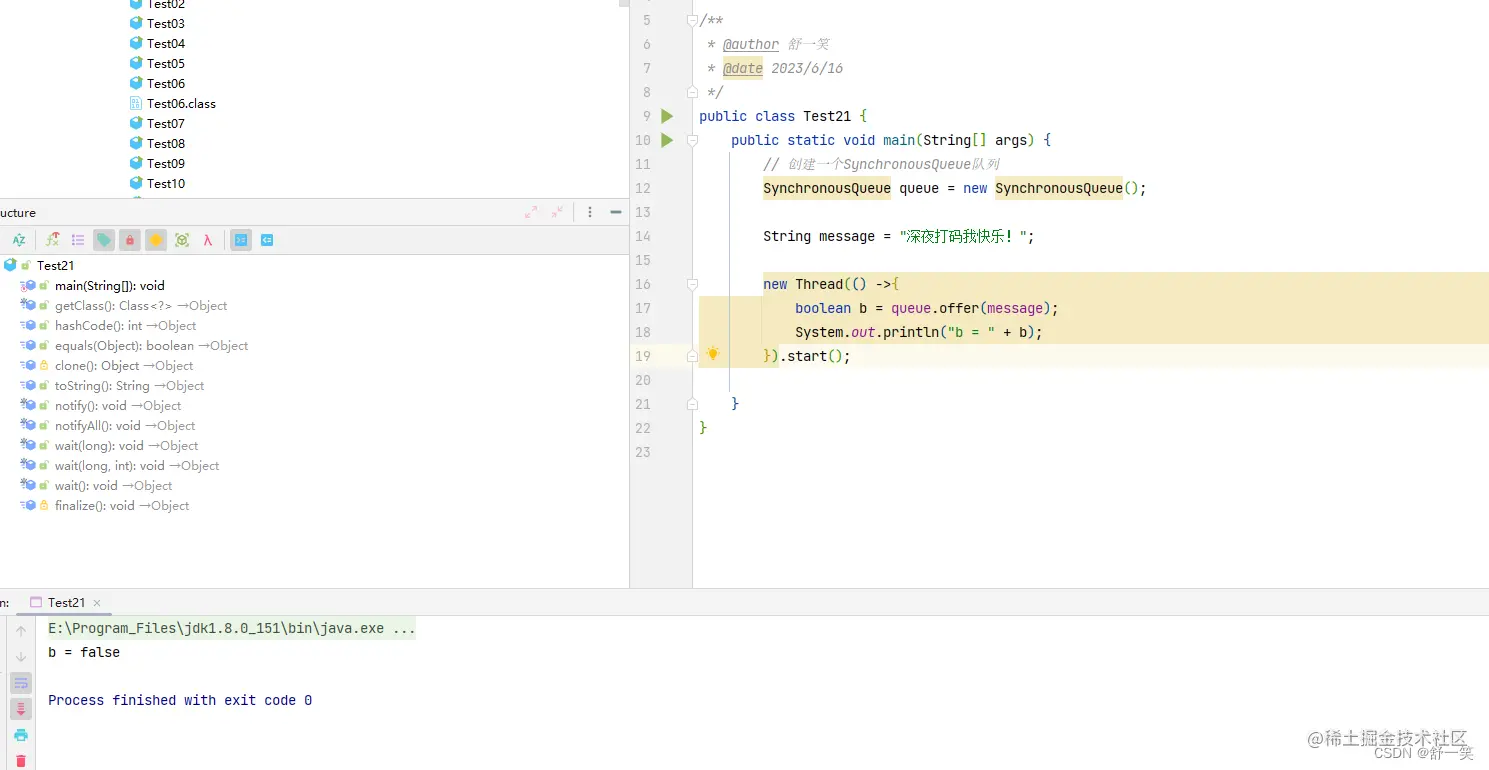Toggle scroll to end in Run console

pyautogui.click(x=21, y=709)
